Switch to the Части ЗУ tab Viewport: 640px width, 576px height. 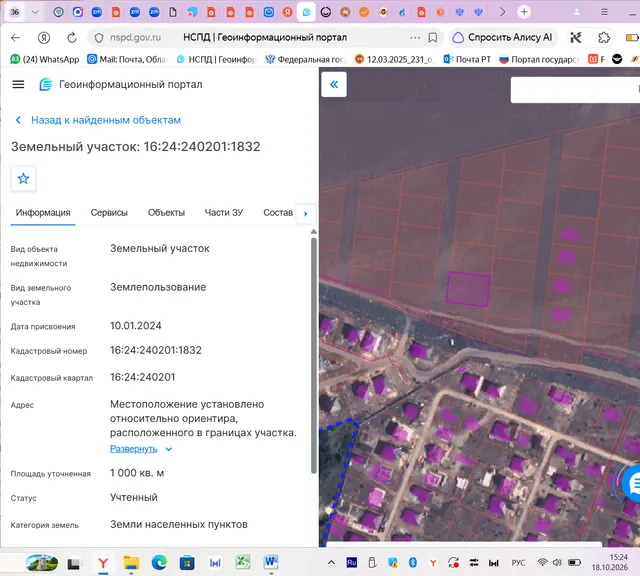tap(224, 213)
